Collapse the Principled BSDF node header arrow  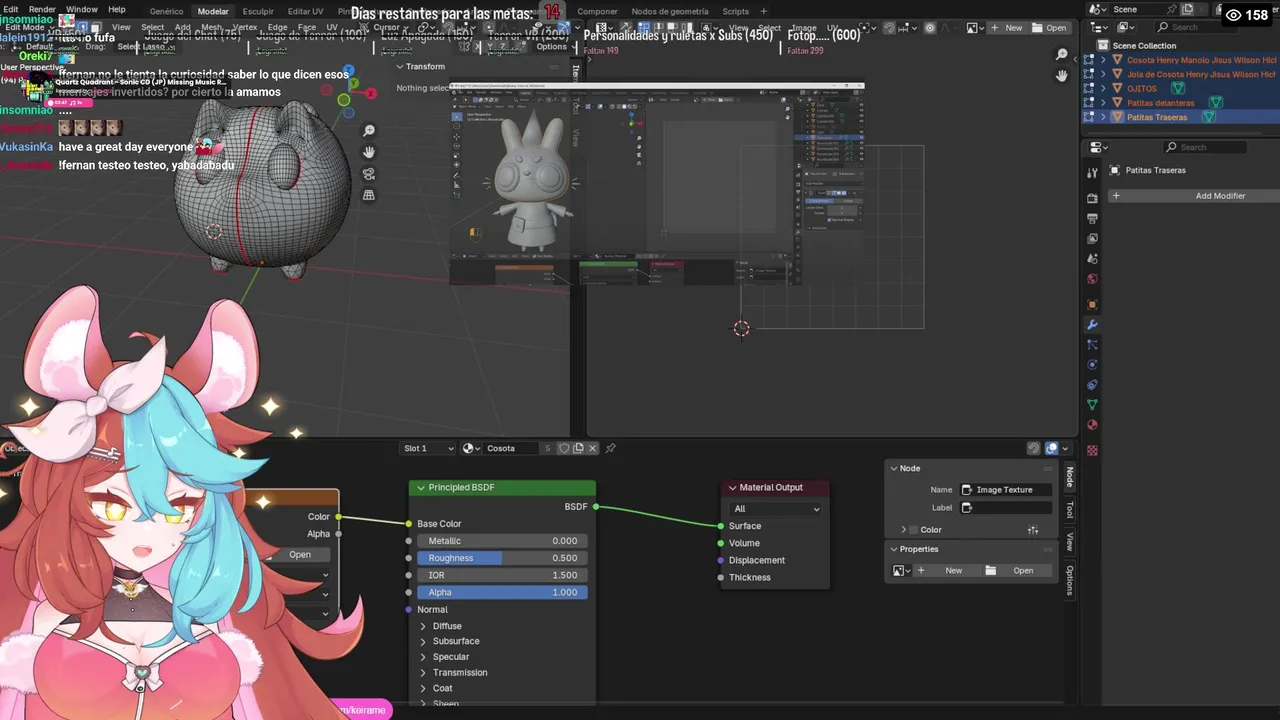(x=421, y=487)
